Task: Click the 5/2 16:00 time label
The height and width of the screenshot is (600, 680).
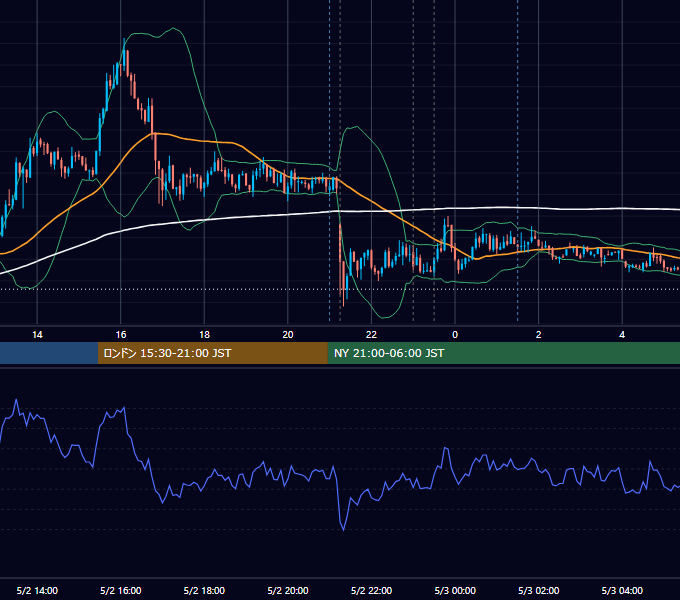Action: tap(121, 590)
